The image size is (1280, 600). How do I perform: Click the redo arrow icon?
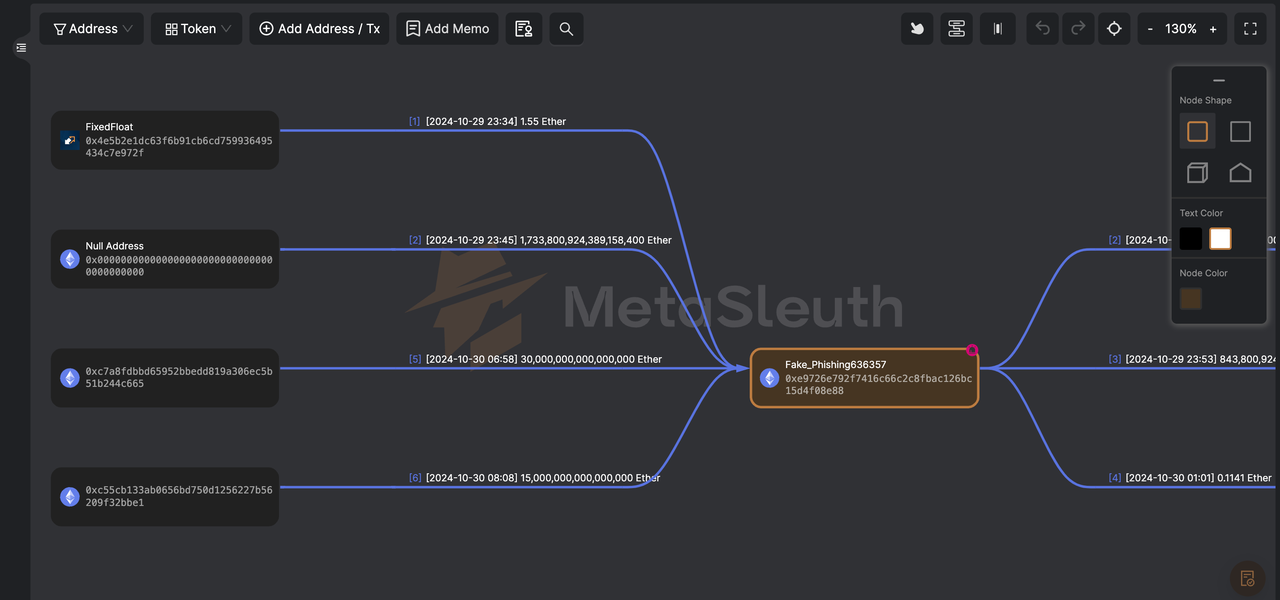tap(1078, 29)
